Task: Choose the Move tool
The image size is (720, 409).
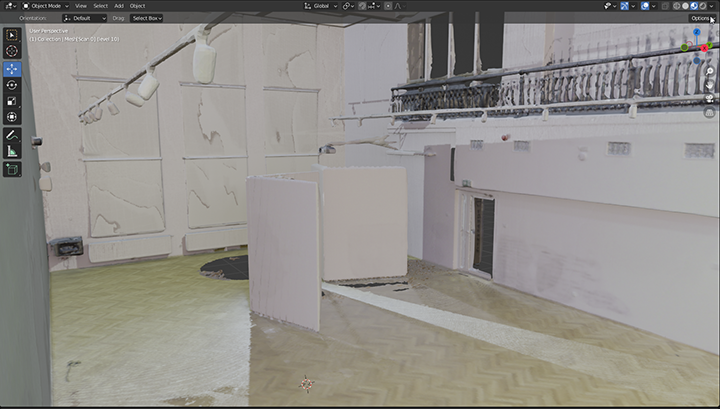Action: tap(12, 69)
